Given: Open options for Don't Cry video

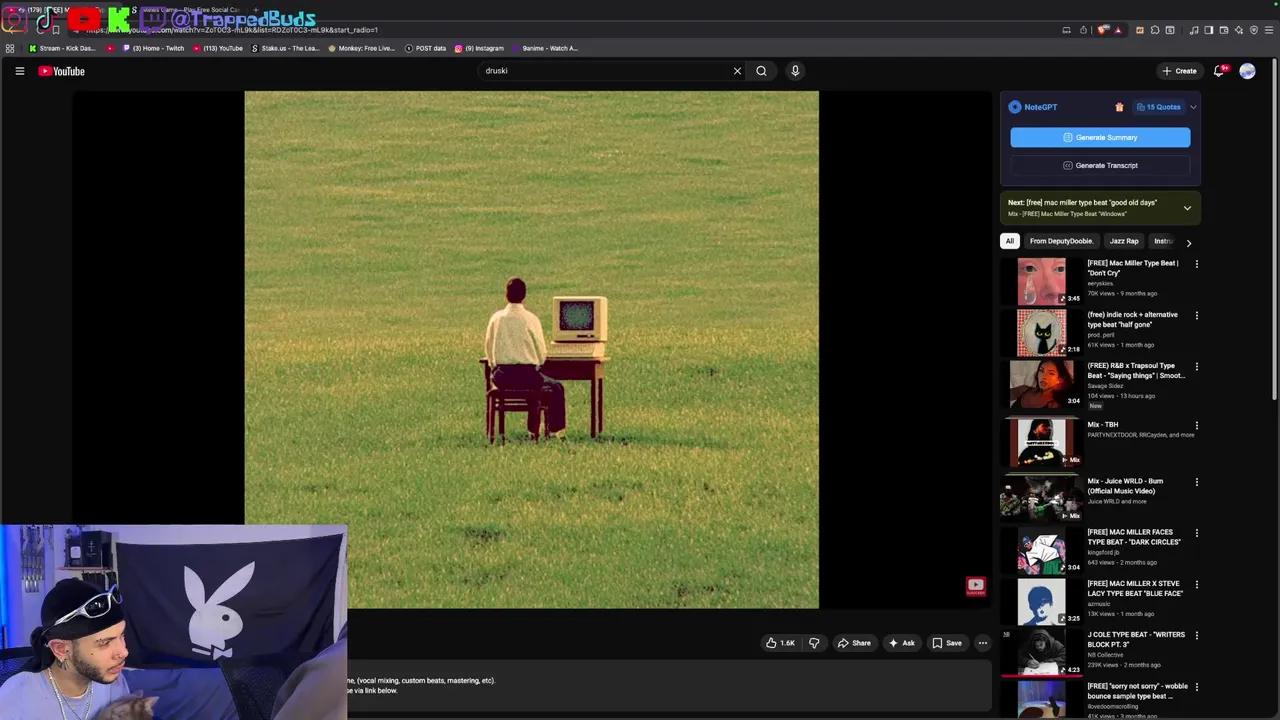Looking at the screenshot, I should [x=1196, y=264].
